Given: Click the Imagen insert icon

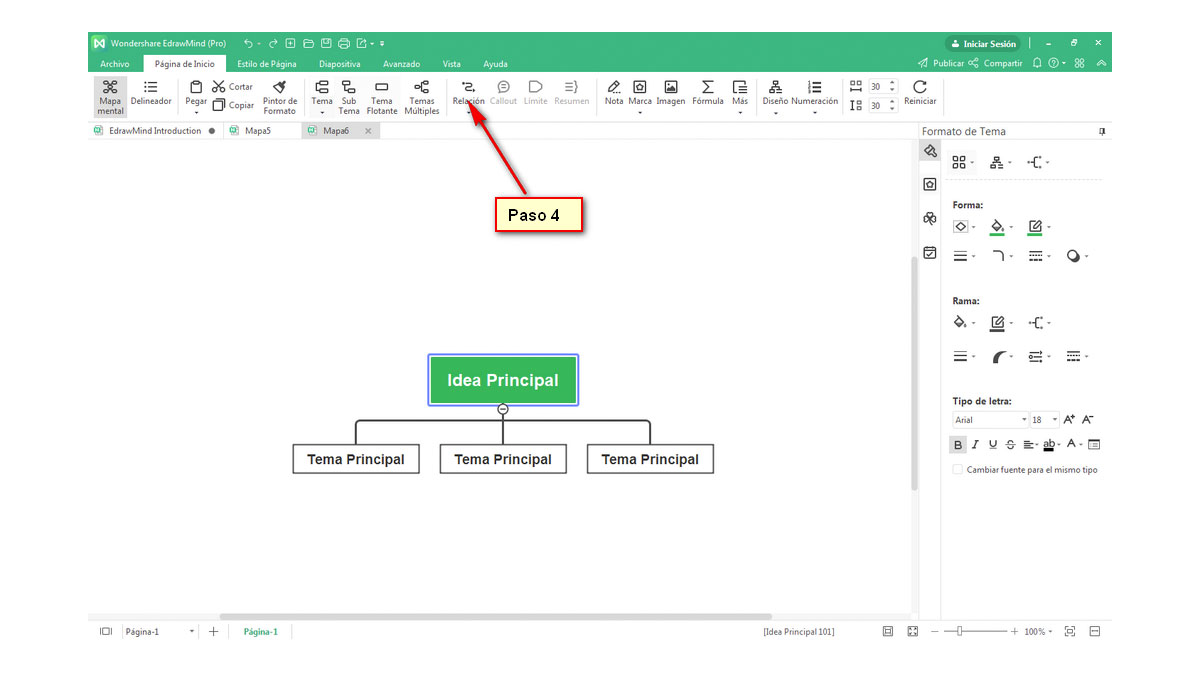Looking at the screenshot, I should coord(670,88).
